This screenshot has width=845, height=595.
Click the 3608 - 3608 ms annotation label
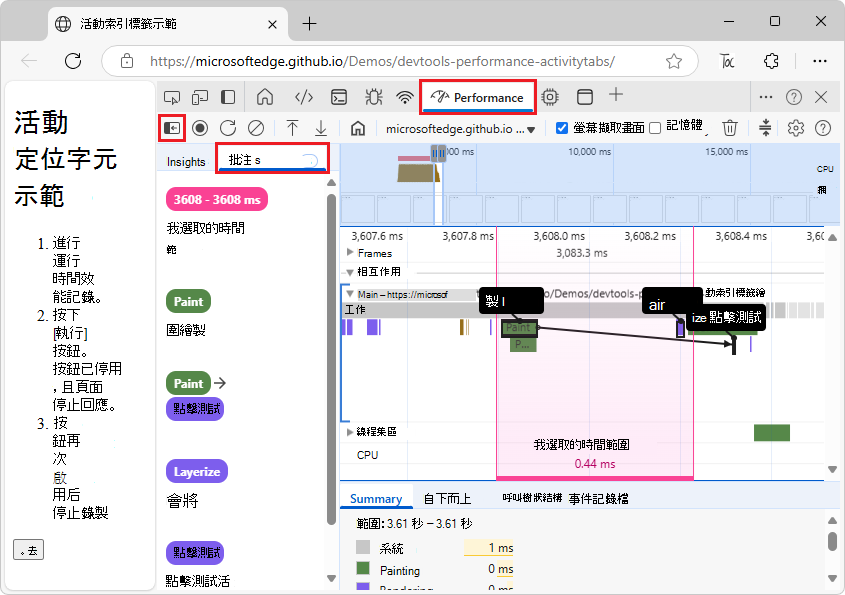click(x=217, y=199)
